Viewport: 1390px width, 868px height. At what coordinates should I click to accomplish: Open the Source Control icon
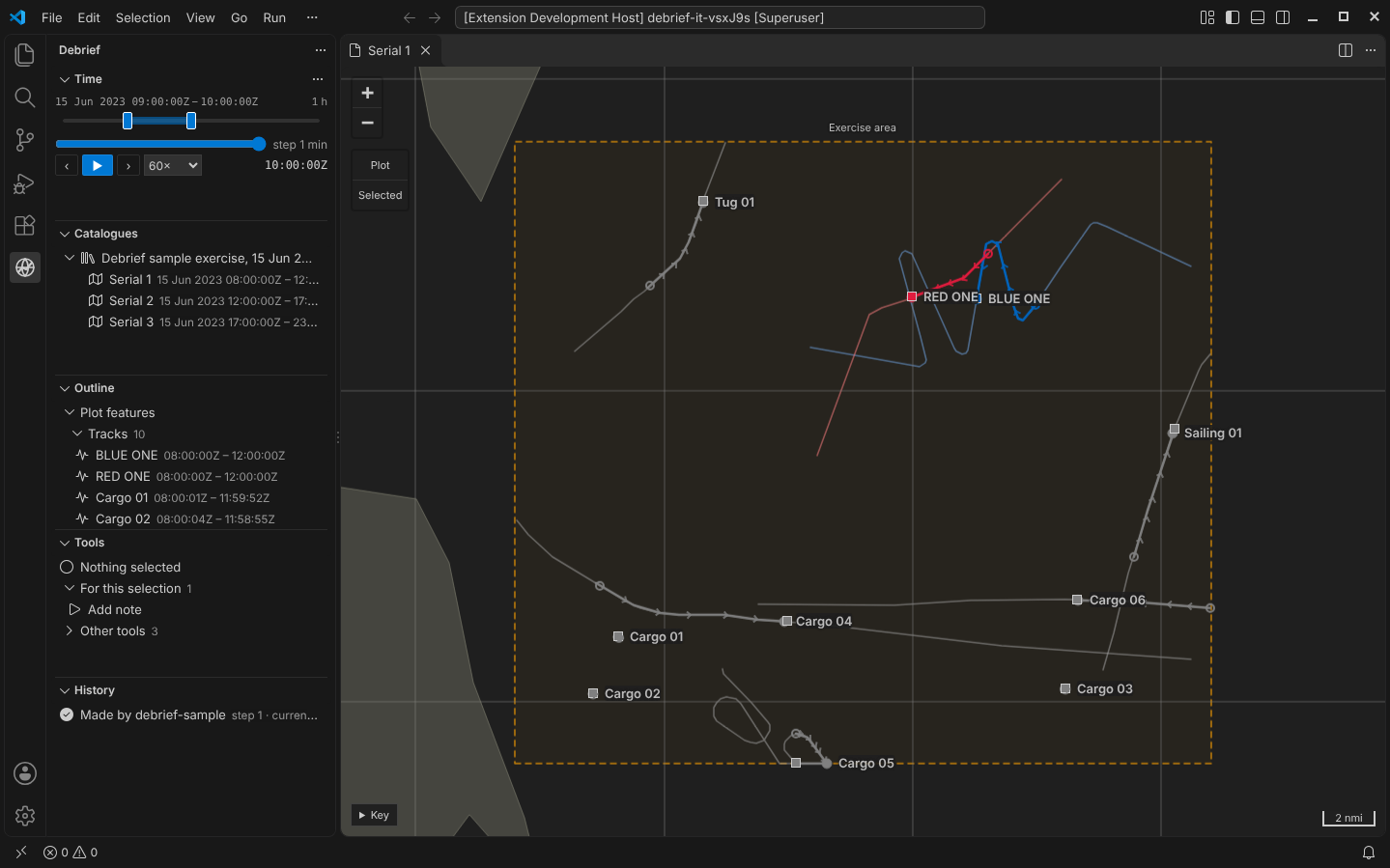25,140
